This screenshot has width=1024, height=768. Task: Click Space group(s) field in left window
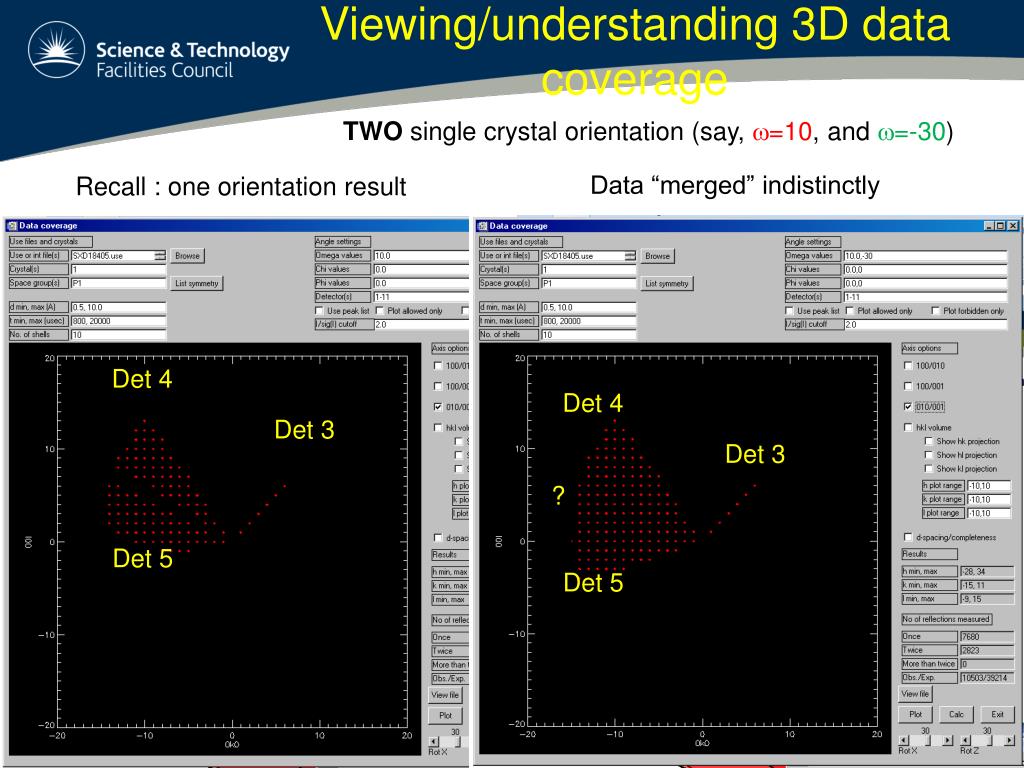tap(118, 283)
